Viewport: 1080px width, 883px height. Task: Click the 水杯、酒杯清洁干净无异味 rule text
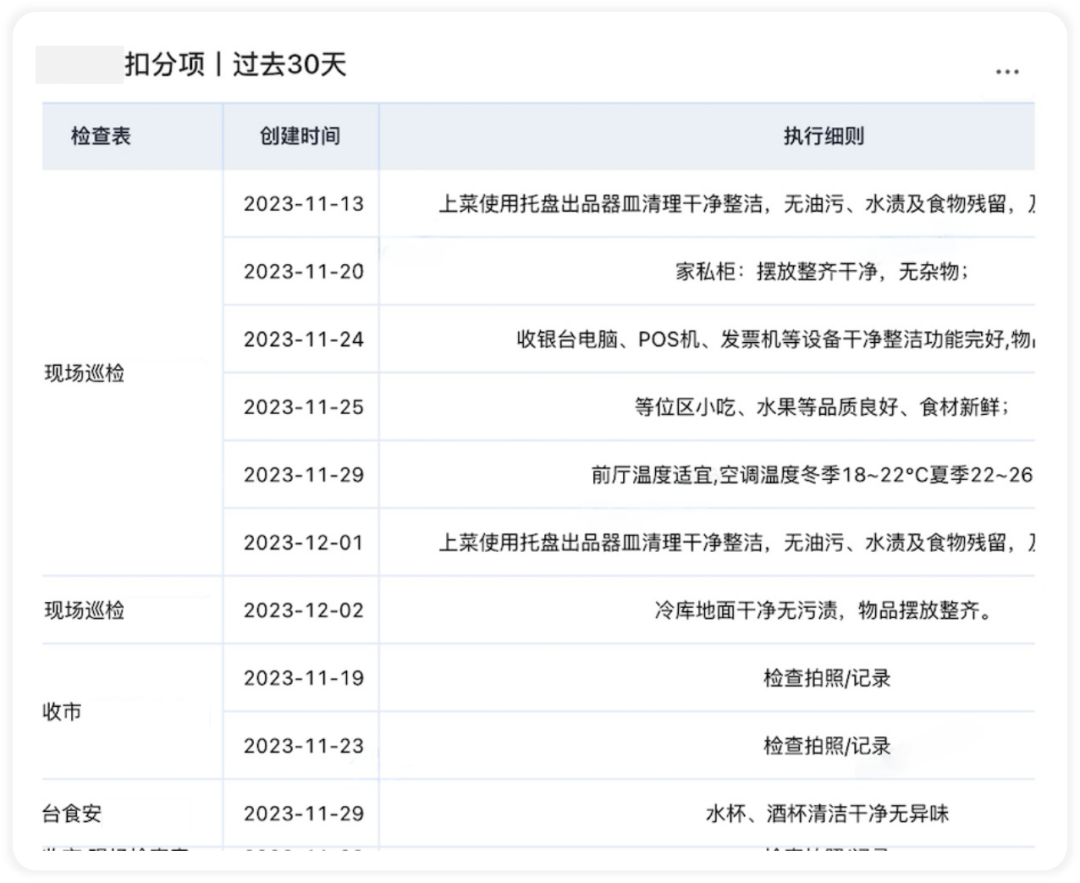point(827,814)
